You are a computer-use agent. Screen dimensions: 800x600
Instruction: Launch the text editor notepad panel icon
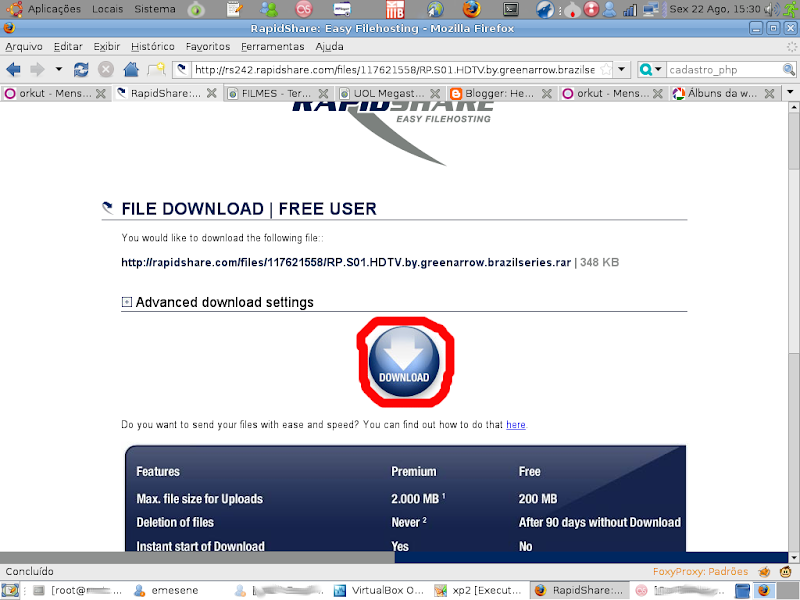pyautogui.click(x=235, y=9)
